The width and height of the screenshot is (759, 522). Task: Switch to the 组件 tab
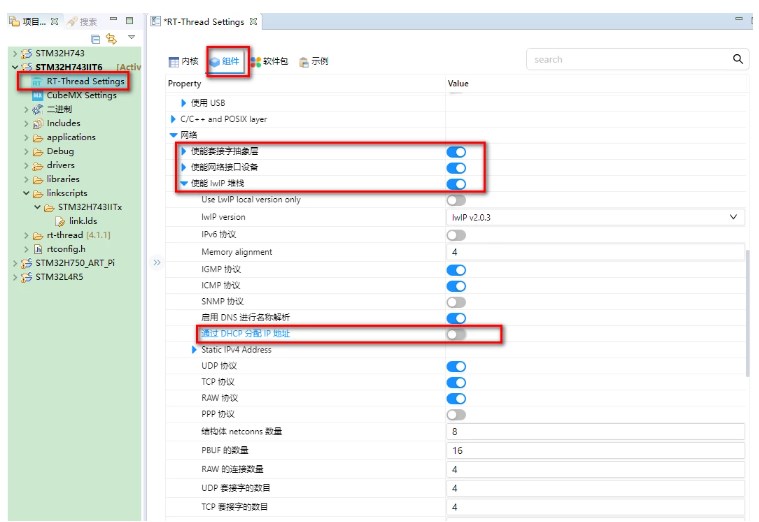tap(225, 61)
